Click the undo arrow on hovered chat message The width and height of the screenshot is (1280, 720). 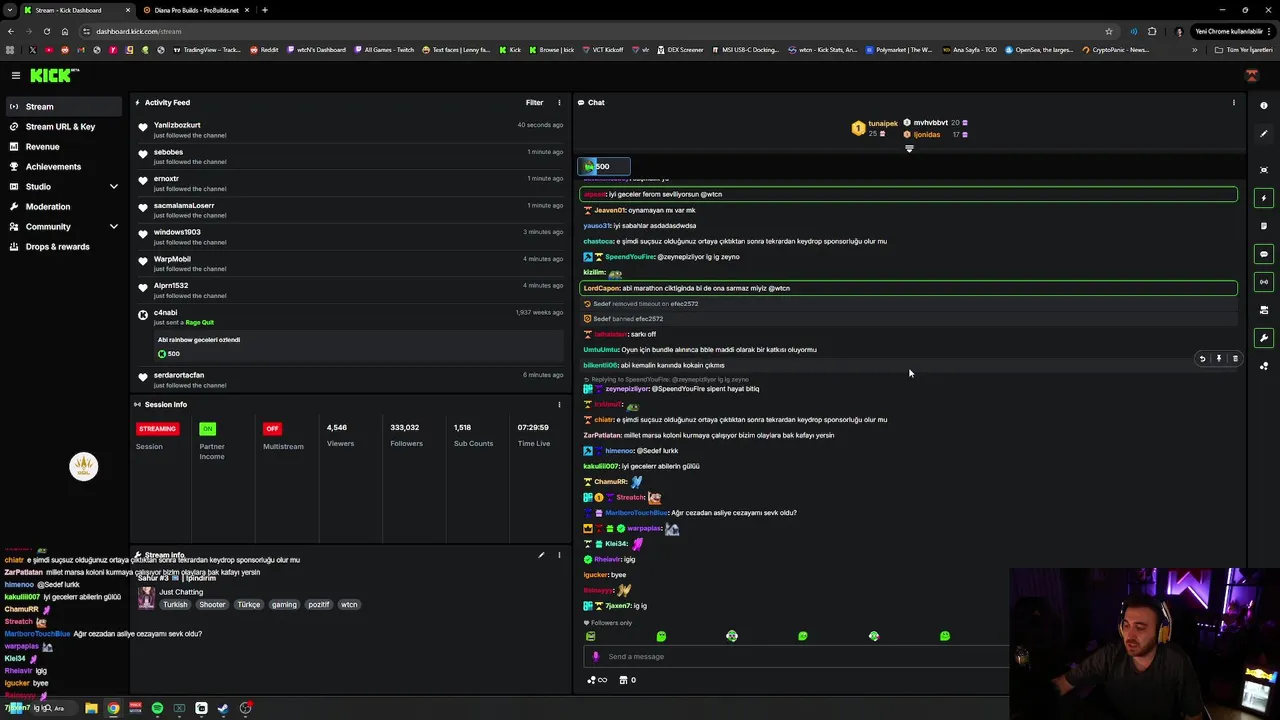1202,358
